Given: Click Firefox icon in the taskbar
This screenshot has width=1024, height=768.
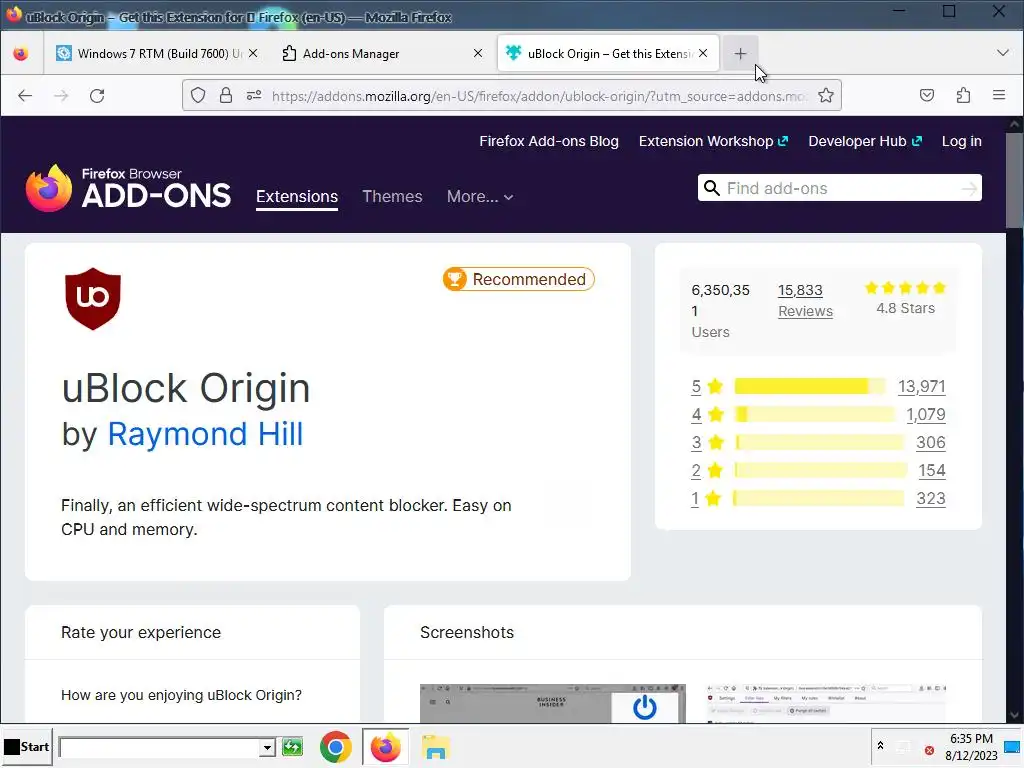Looking at the screenshot, I should (x=385, y=747).
